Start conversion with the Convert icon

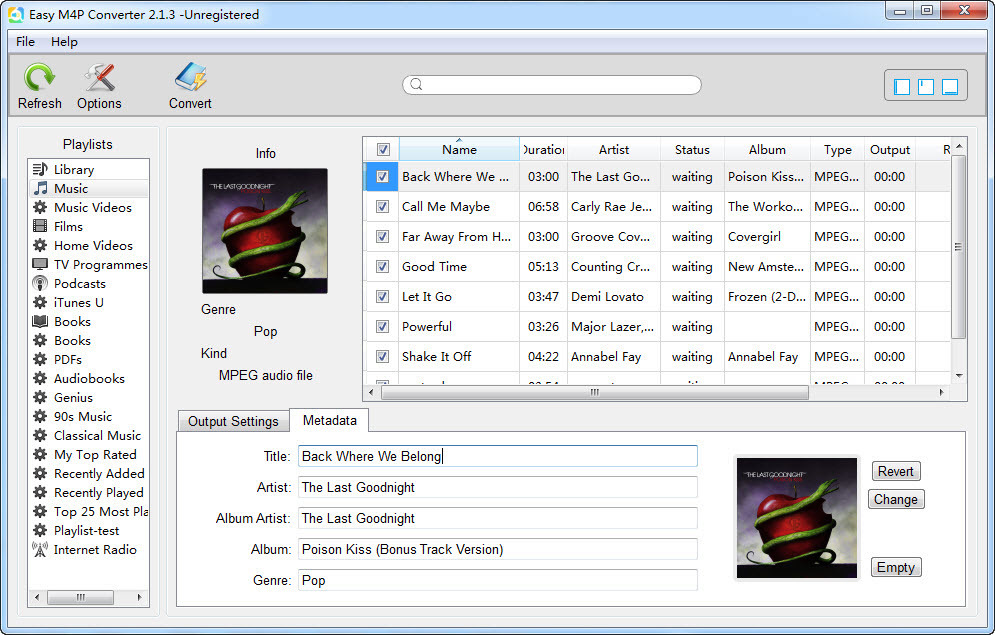[x=190, y=79]
